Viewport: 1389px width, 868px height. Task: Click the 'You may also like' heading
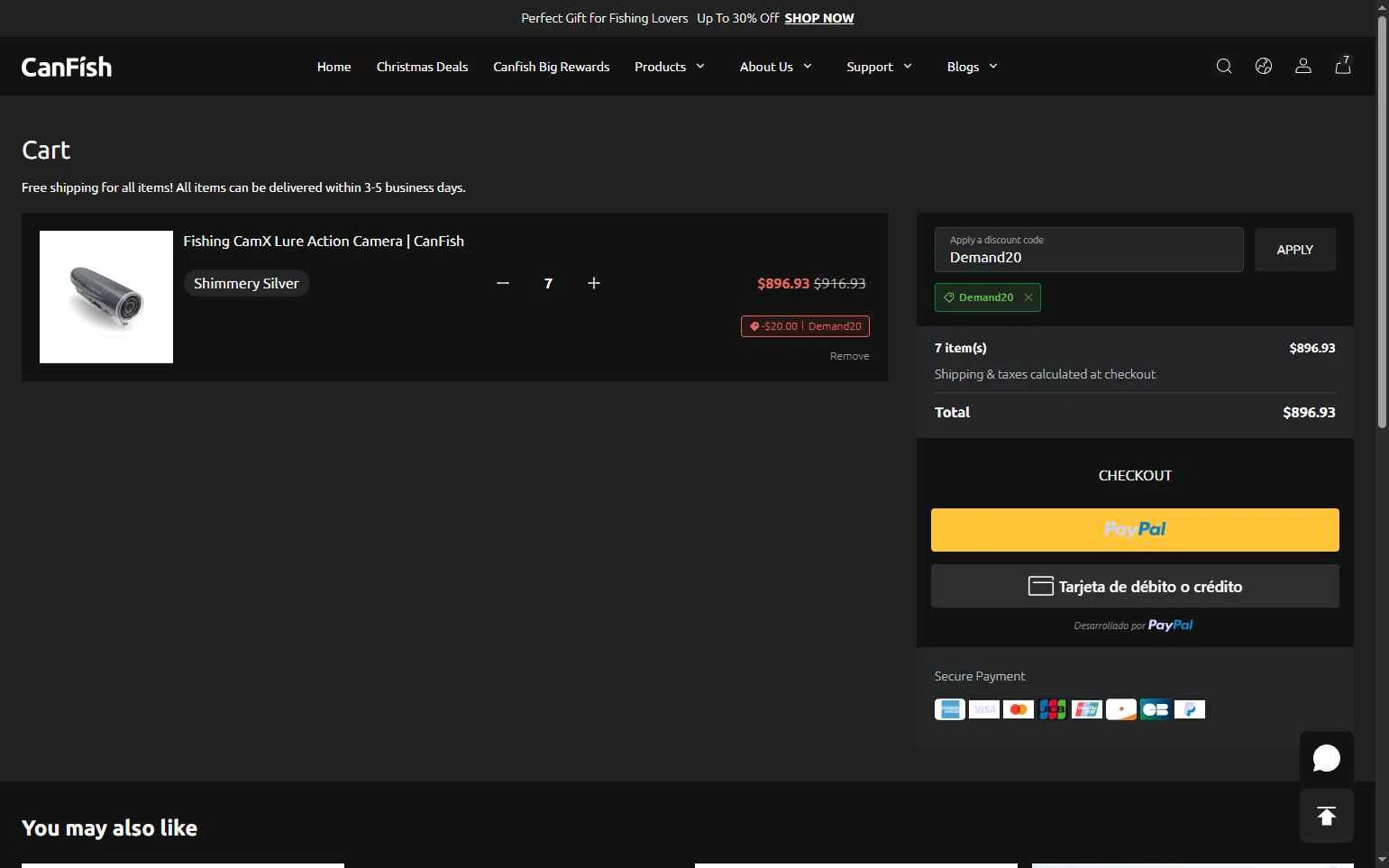point(109,827)
